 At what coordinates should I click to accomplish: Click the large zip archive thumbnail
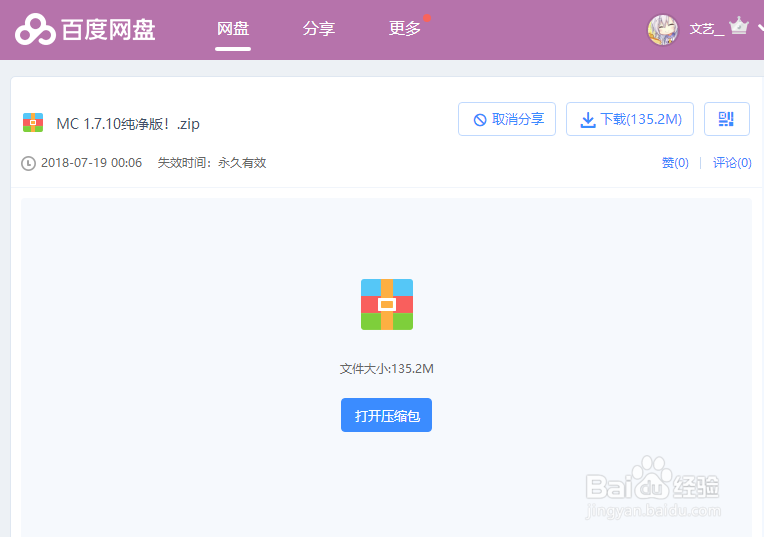click(x=387, y=305)
